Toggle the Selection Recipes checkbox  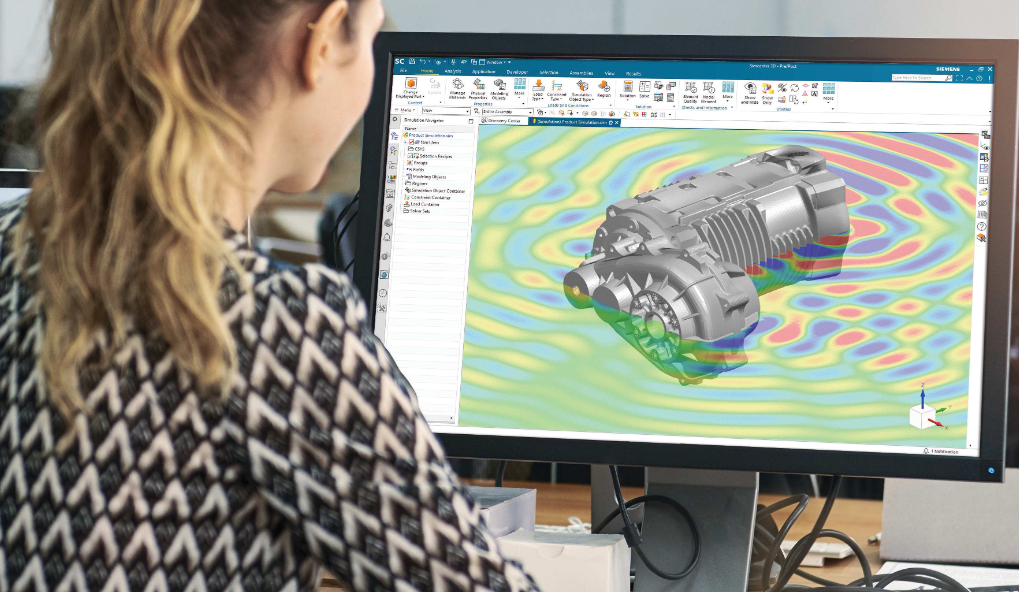point(412,156)
